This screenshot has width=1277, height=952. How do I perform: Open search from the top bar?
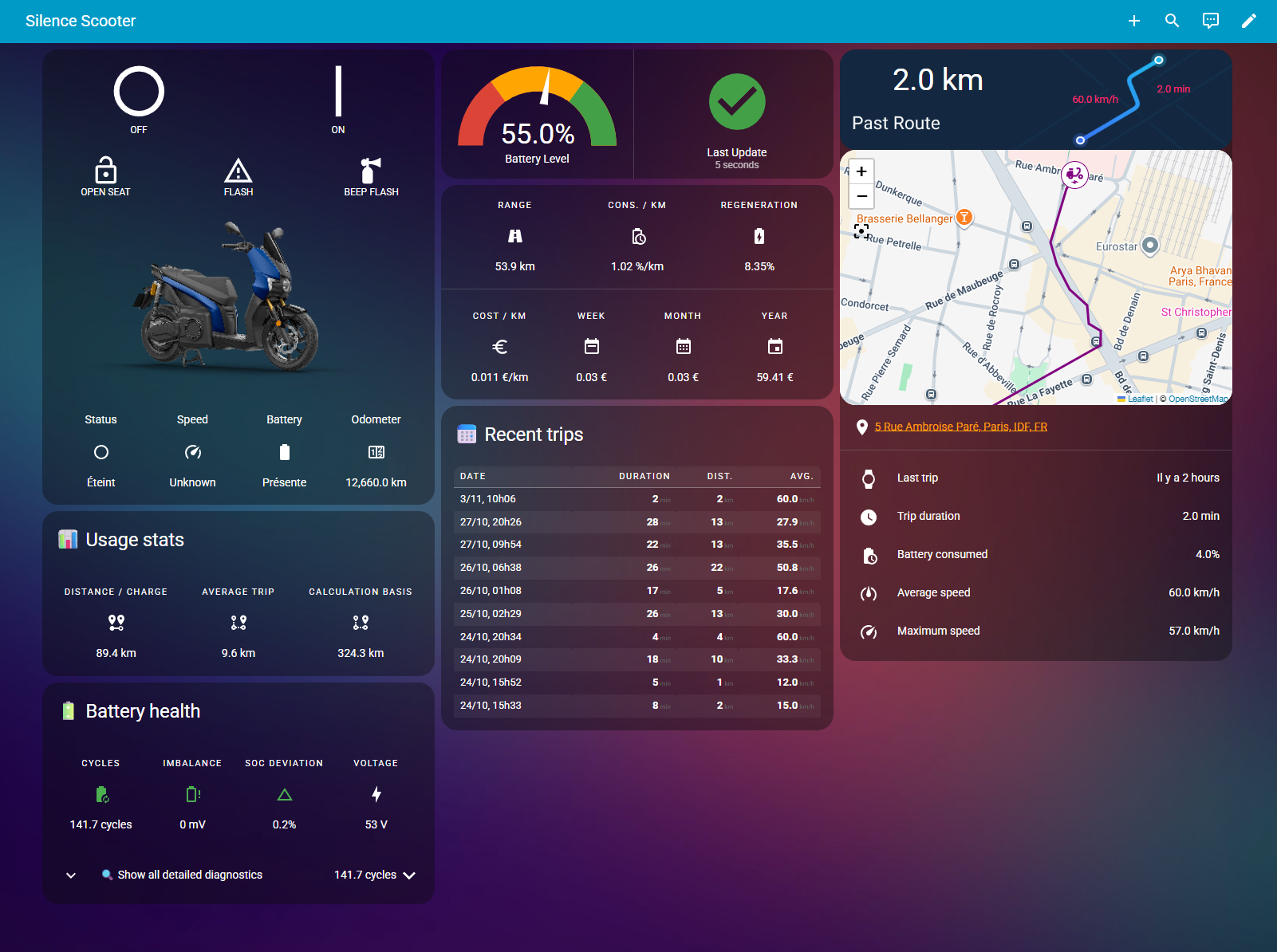(1172, 21)
